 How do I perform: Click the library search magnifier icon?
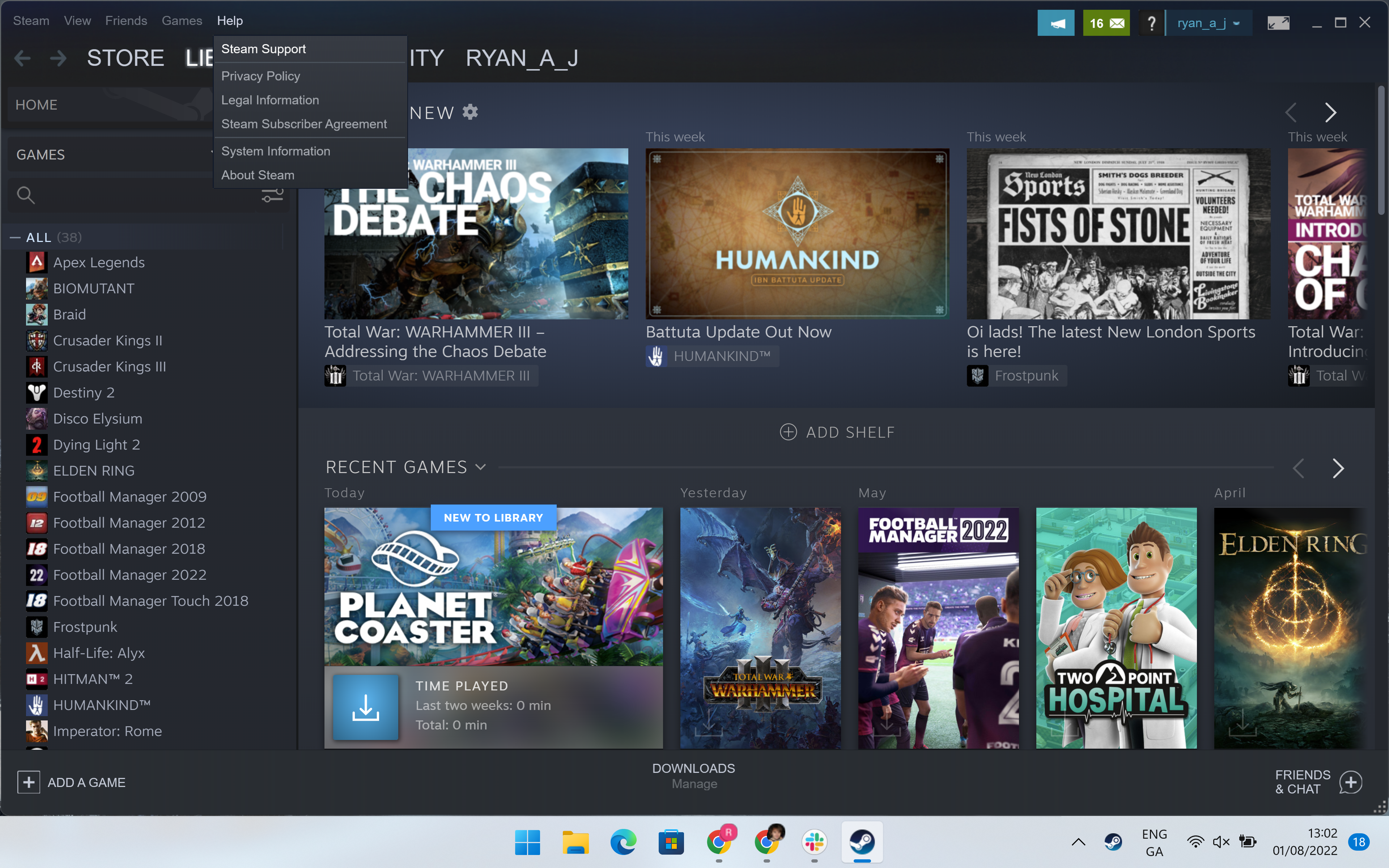pos(25,195)
